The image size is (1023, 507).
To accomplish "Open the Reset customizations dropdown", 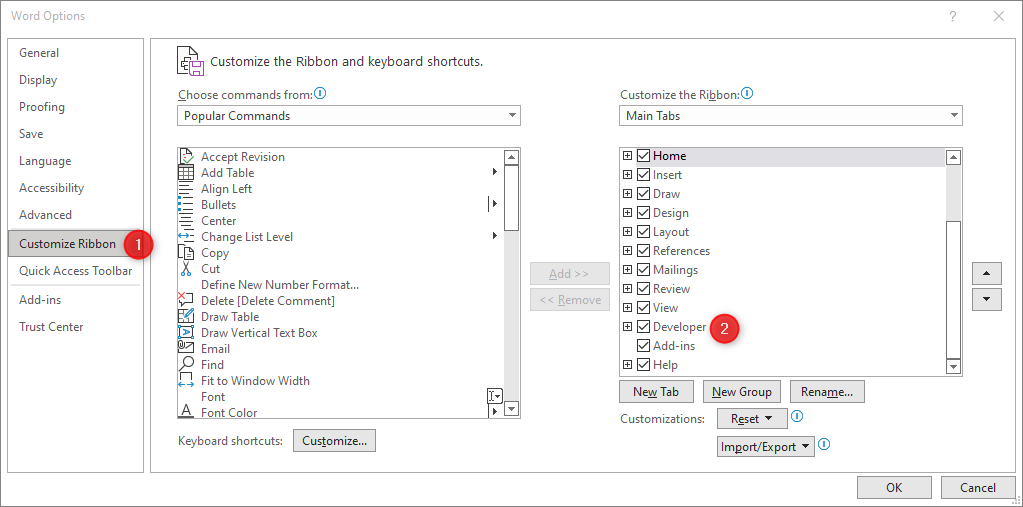I will click(752, 419).
